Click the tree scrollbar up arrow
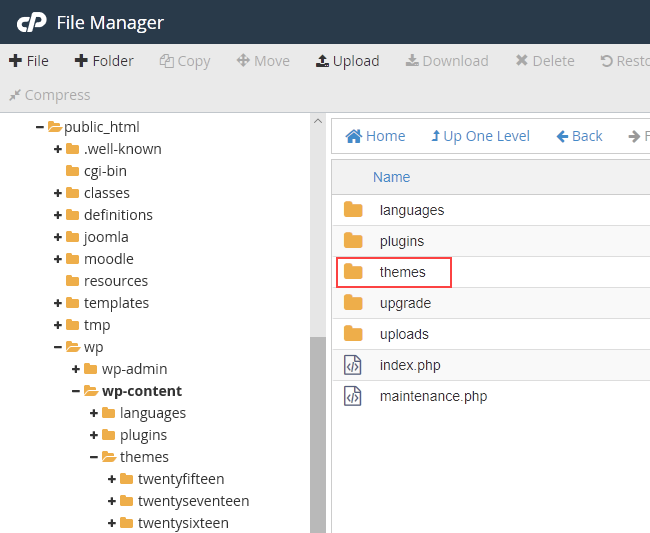The height and width of the screenshot is (533, 650). click(318, 121)
